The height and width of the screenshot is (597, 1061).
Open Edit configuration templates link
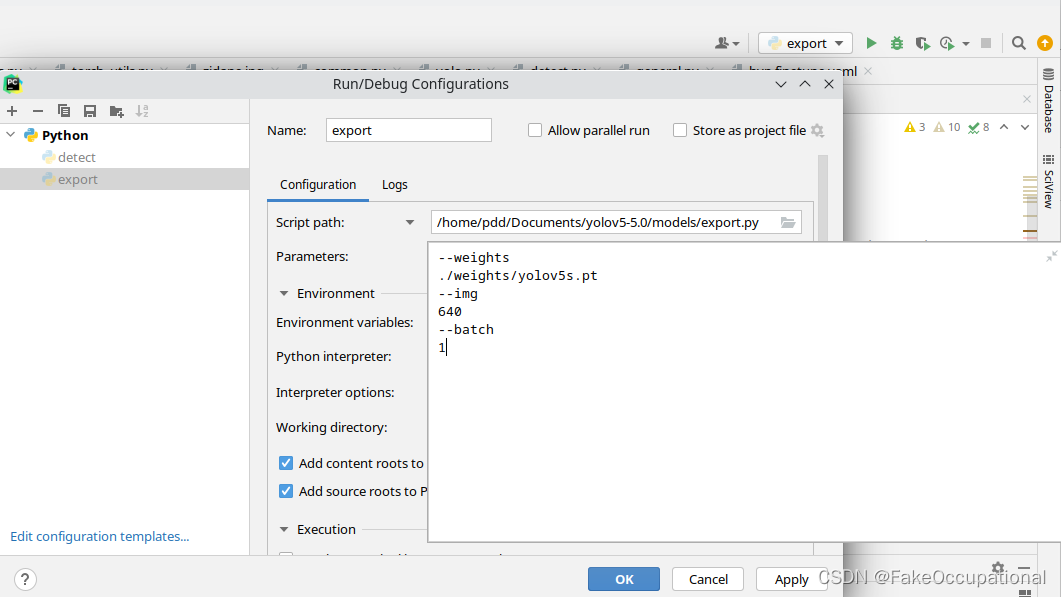point(99,536)
